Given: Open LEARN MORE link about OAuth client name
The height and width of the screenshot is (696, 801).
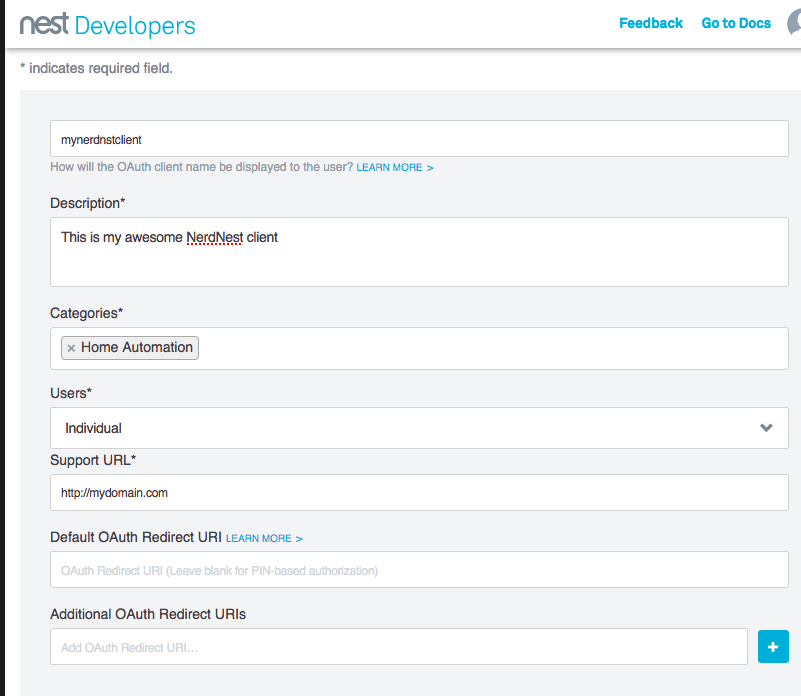Looking at the screenshot, I should coord(395,168).
